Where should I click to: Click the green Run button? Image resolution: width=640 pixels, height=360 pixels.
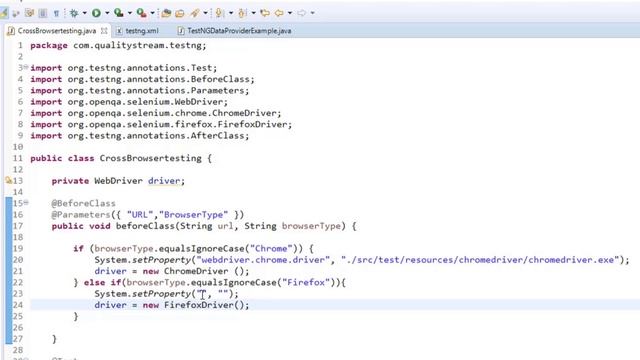96,13
